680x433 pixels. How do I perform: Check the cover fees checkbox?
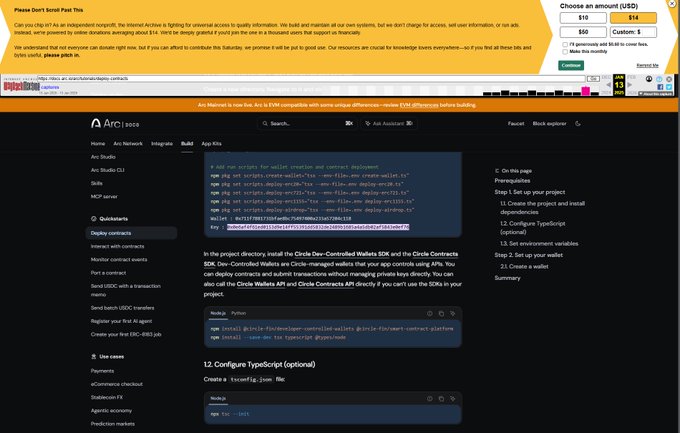(565, 44)
